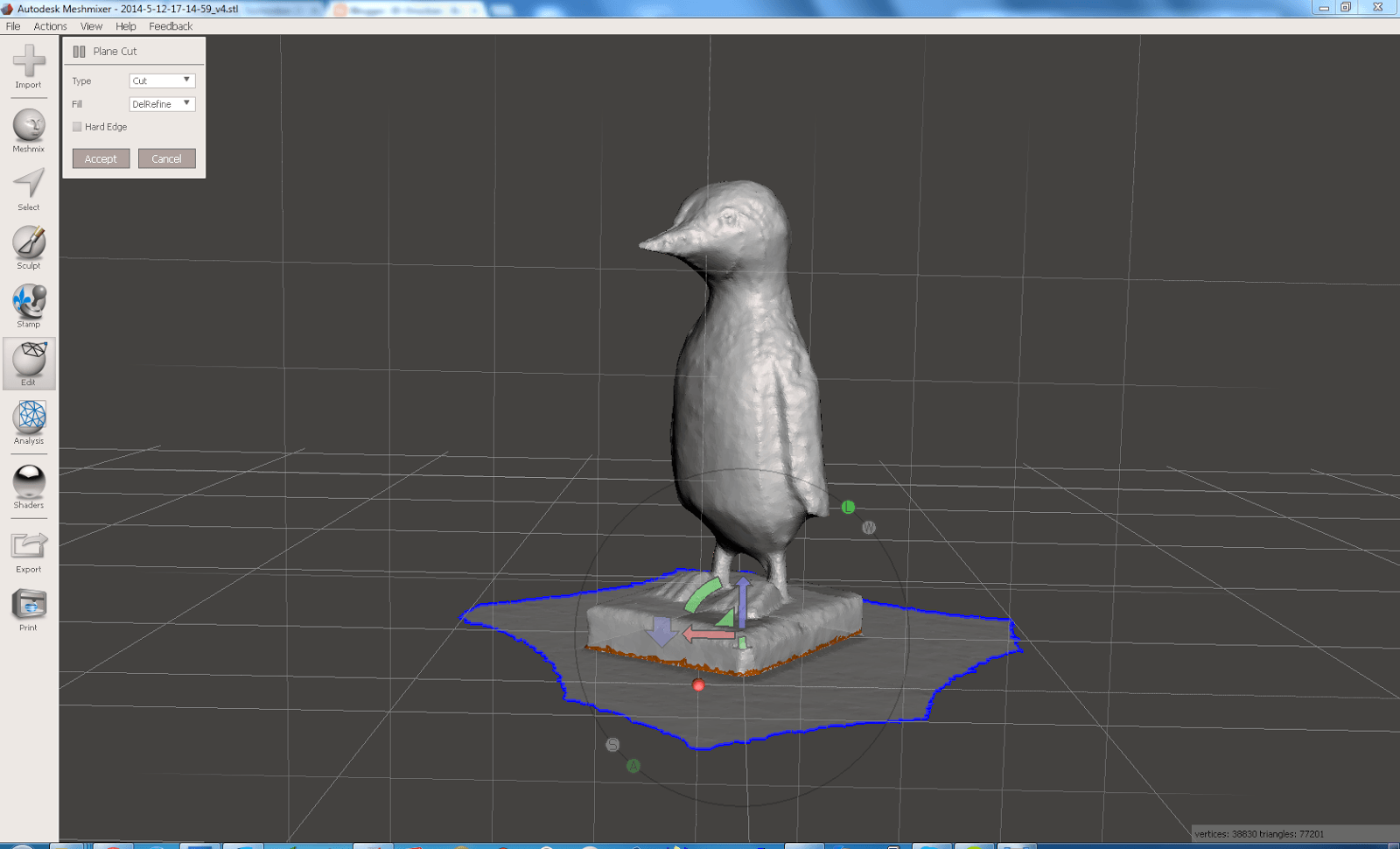Open the View menu

pyautogui.click(x=90, y=25)
